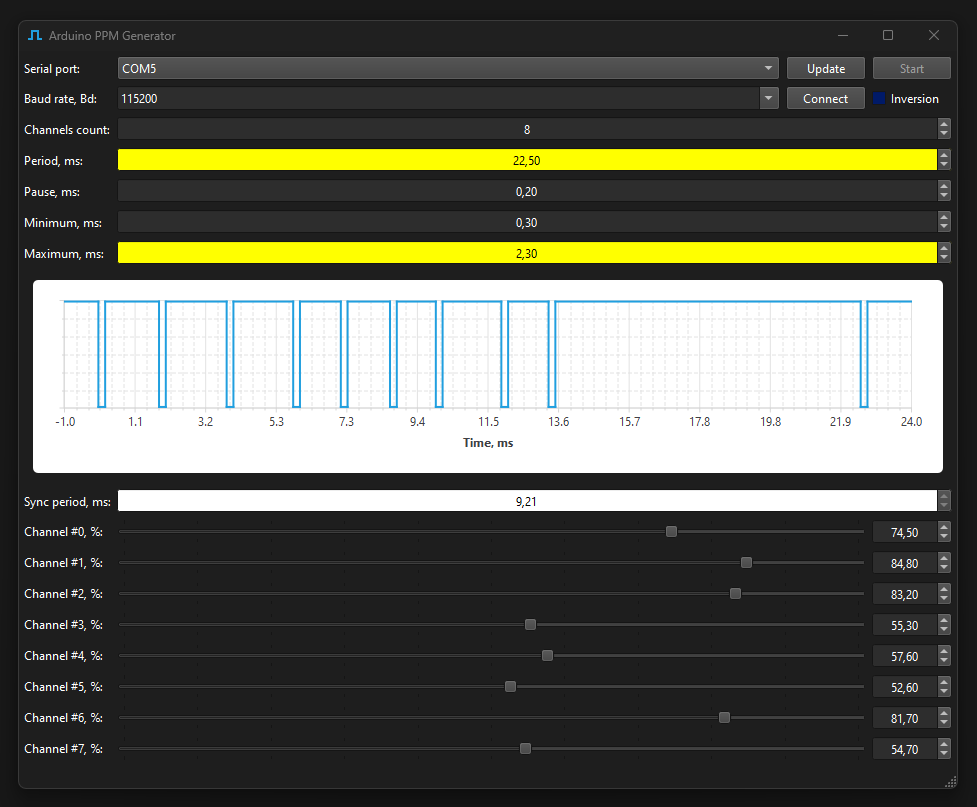Viewport: 977px width, 807px height.
Task: Increase Period with up arrow
Action: pyautogui.click(x=944, y=155)
